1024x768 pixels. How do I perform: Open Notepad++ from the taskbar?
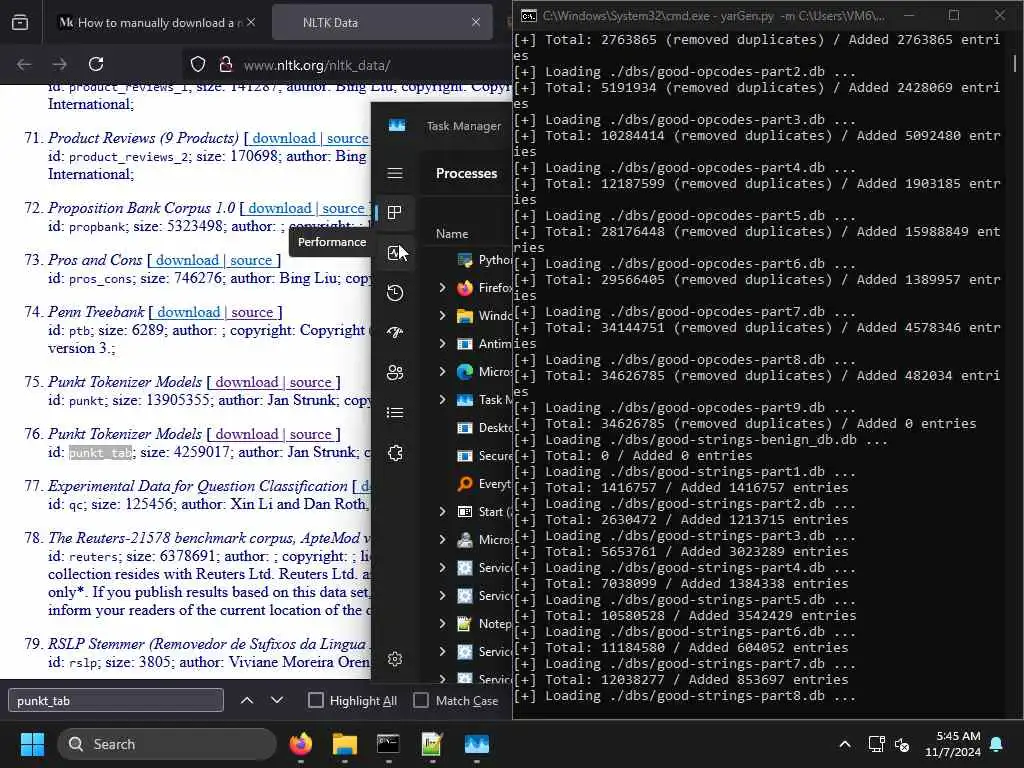click(x=432, y=744)
